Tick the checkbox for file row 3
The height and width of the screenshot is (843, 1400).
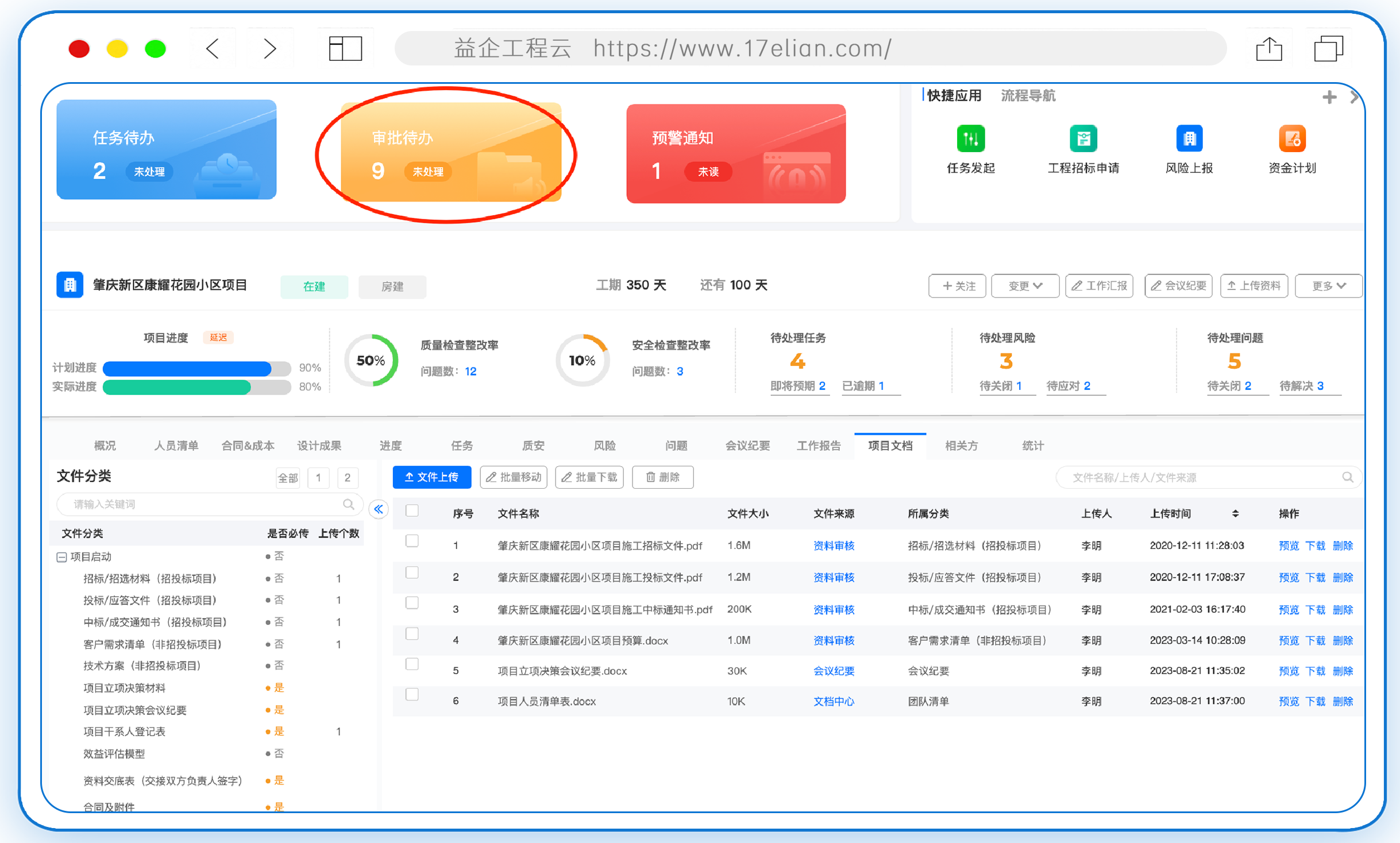(x=412, y=602)
